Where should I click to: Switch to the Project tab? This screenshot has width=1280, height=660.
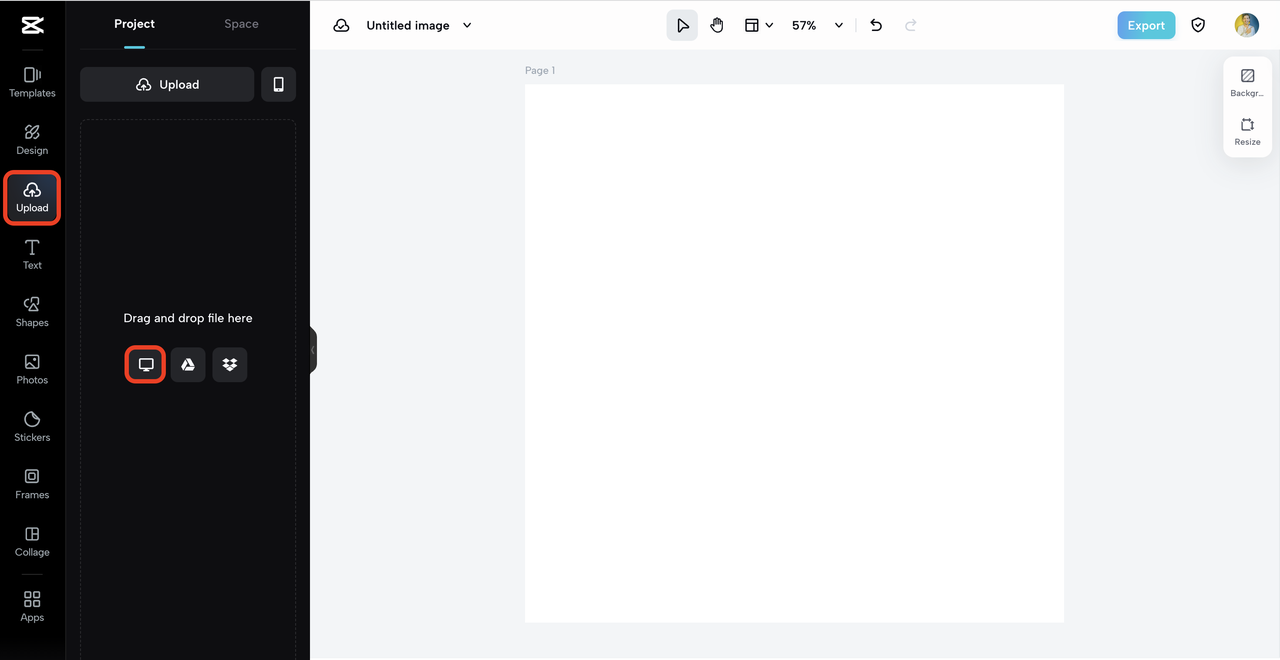point(134,24)
